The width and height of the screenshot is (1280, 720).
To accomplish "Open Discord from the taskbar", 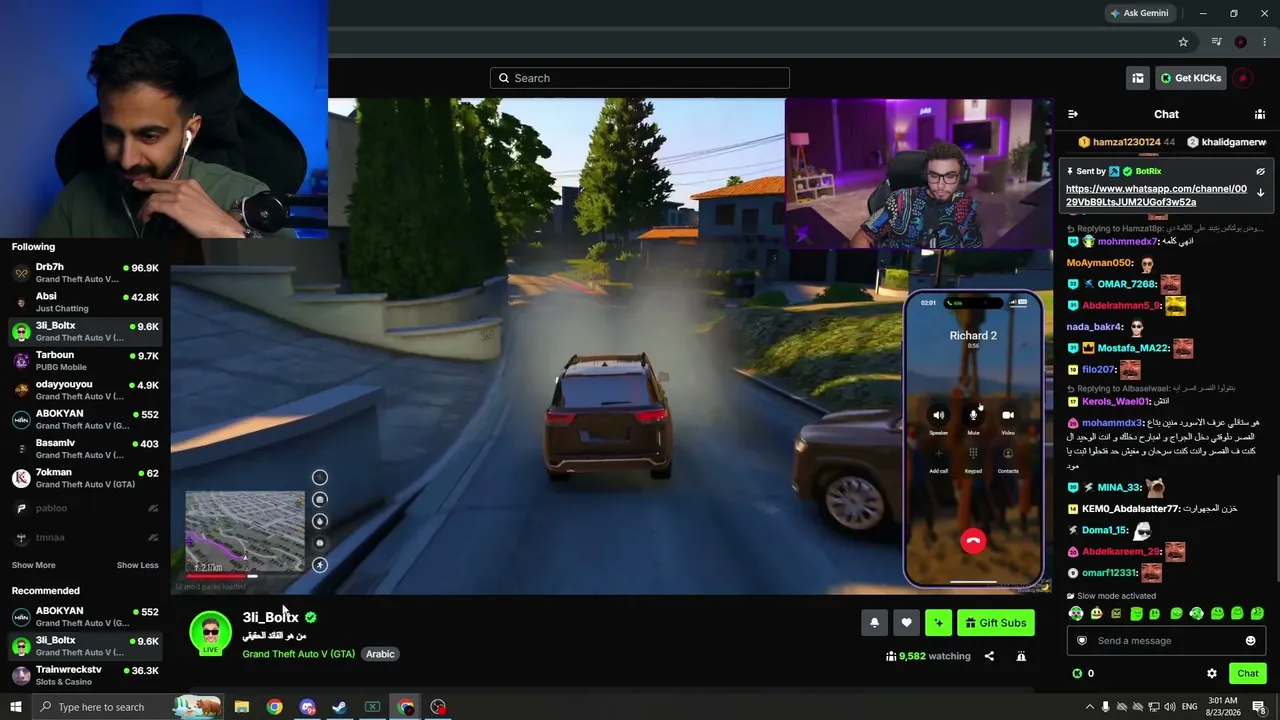I will [307, 707].
